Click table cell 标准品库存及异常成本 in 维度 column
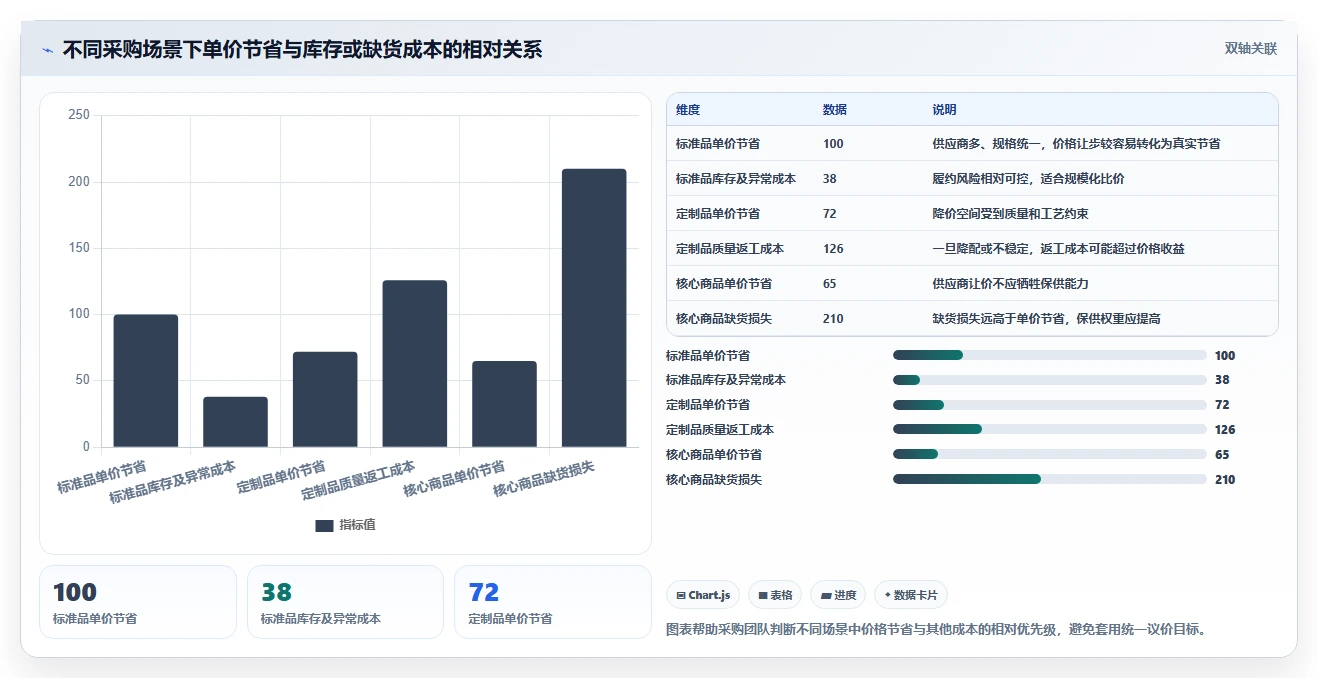This screenshot has width=1318, height=678. pos(736,179)
